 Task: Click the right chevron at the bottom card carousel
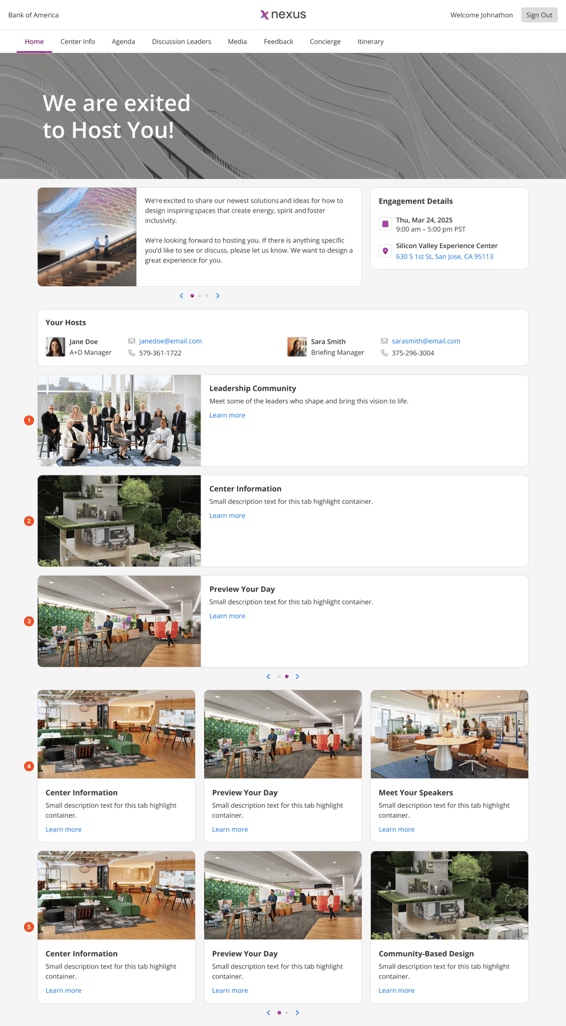click(x=297, y=1013)
